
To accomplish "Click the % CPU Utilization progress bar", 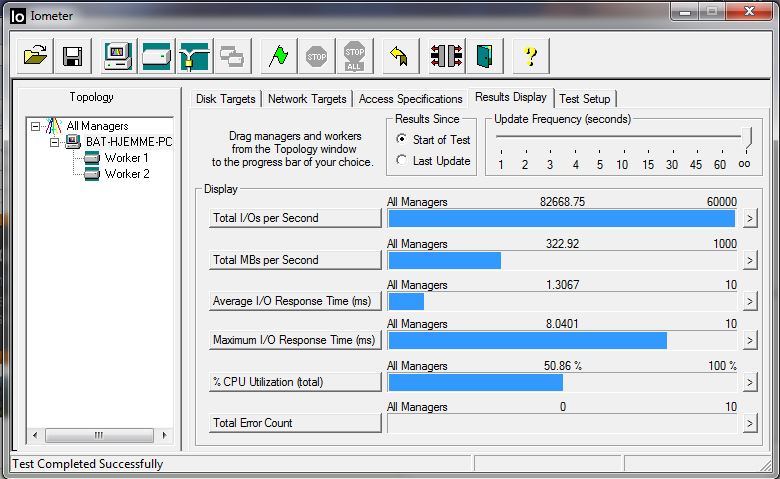I will pyautogui.click(x=562, y=383).
